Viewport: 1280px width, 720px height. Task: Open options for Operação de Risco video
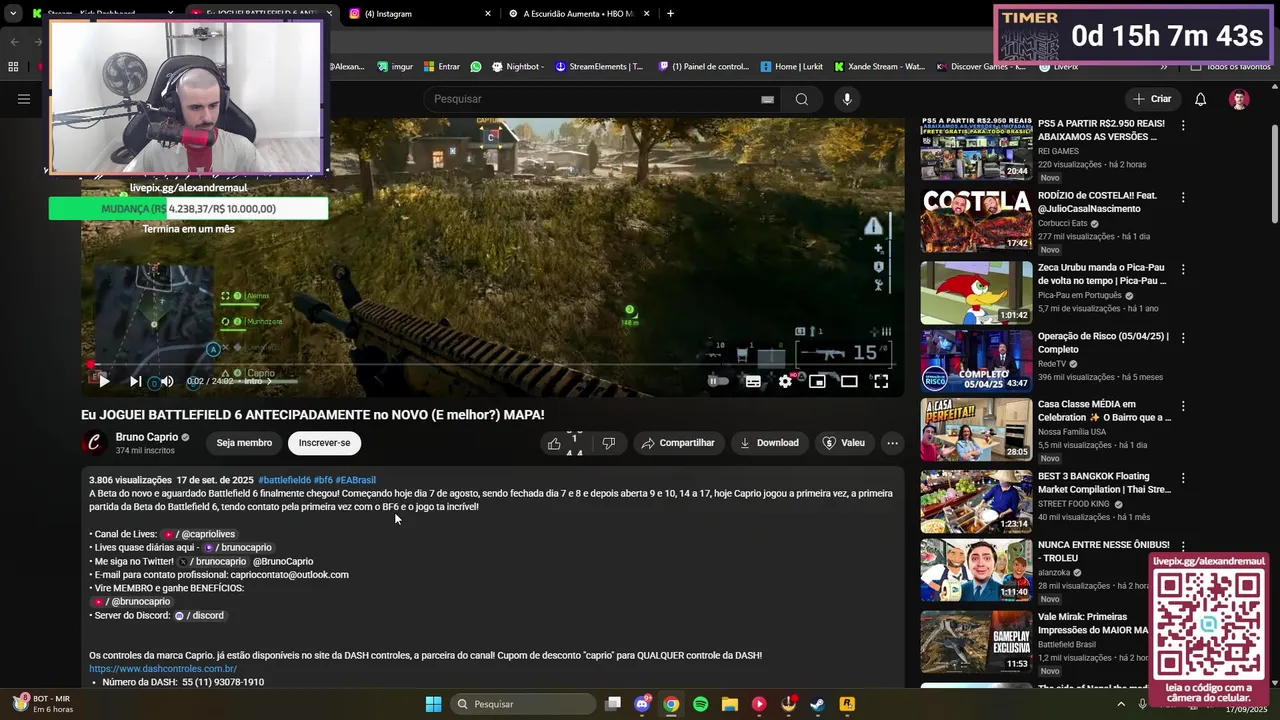(1183, 338)
